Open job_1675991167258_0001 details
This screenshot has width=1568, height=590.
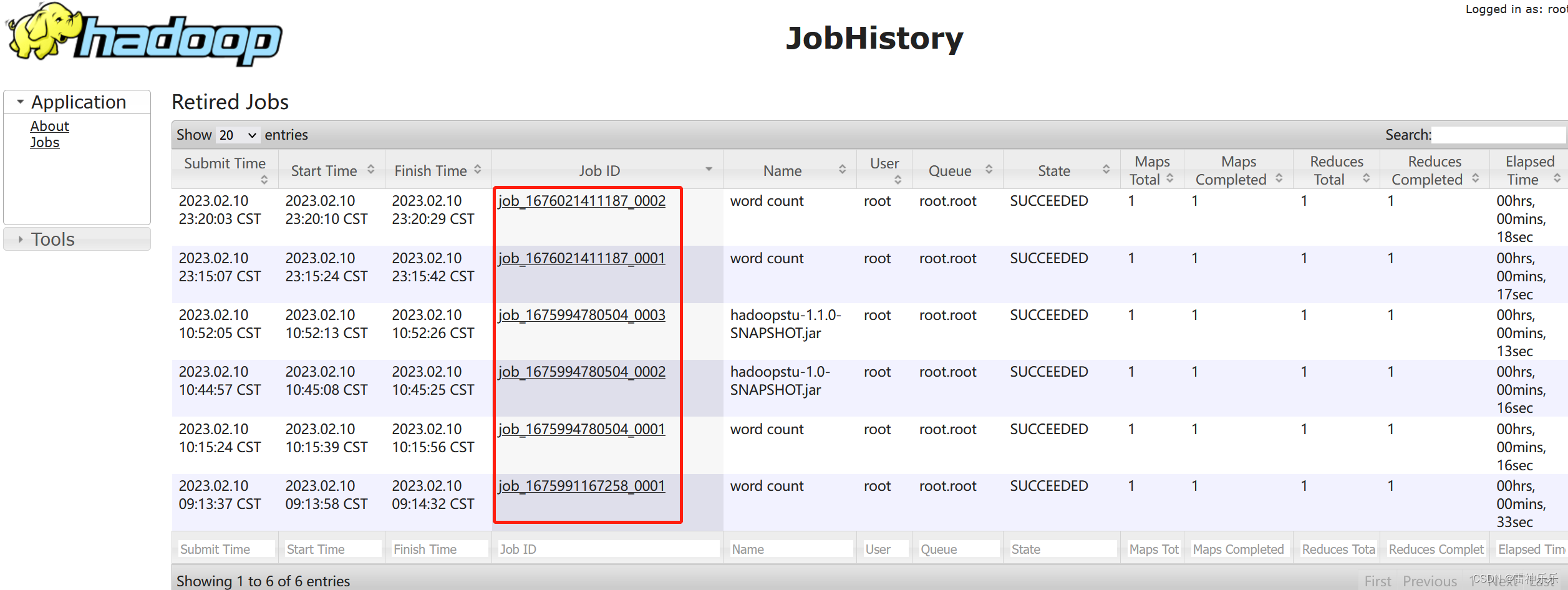point(581,486)
